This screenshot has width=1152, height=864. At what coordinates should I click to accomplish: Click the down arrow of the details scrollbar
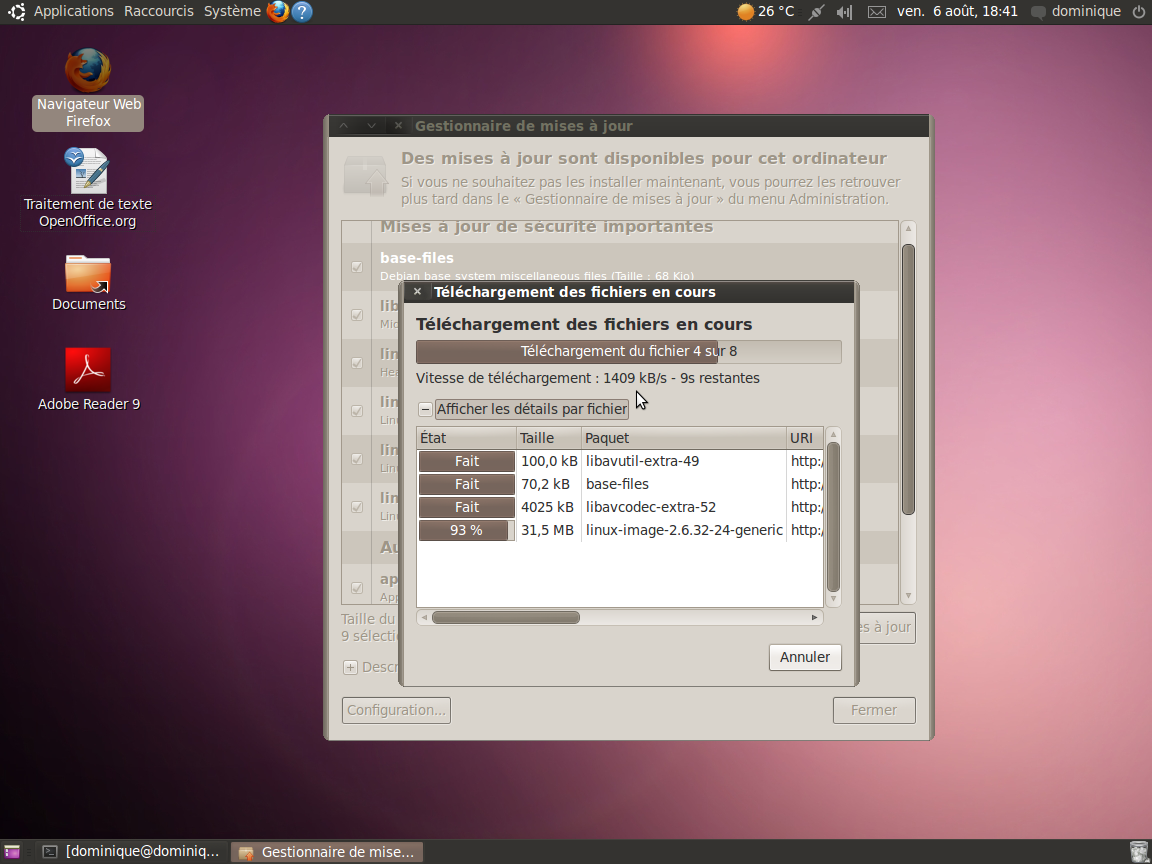pos(833,600)
